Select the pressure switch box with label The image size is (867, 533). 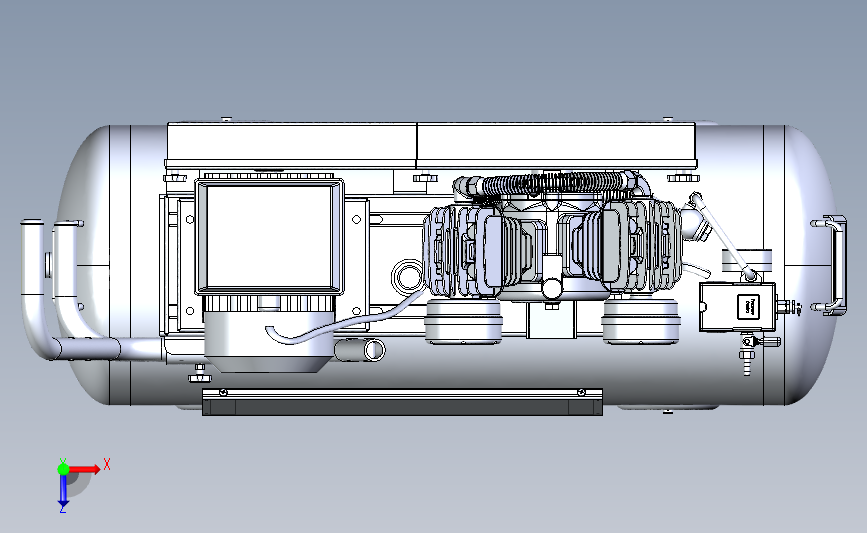click(737, 307)
